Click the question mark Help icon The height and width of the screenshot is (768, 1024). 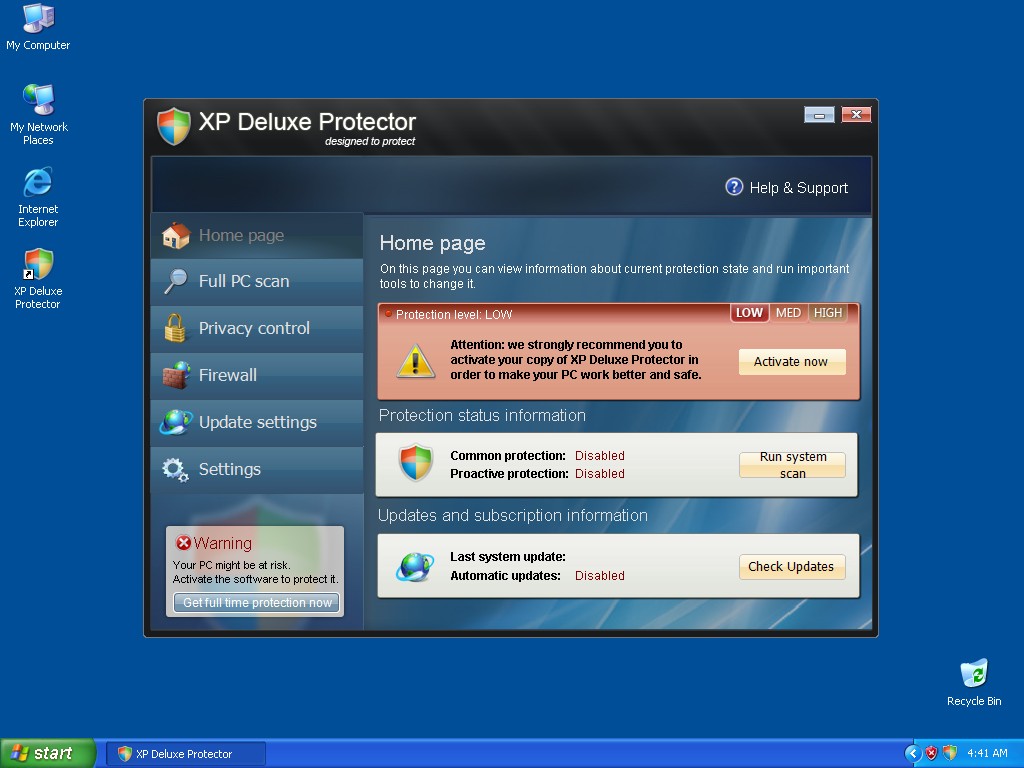pos(734,187)
